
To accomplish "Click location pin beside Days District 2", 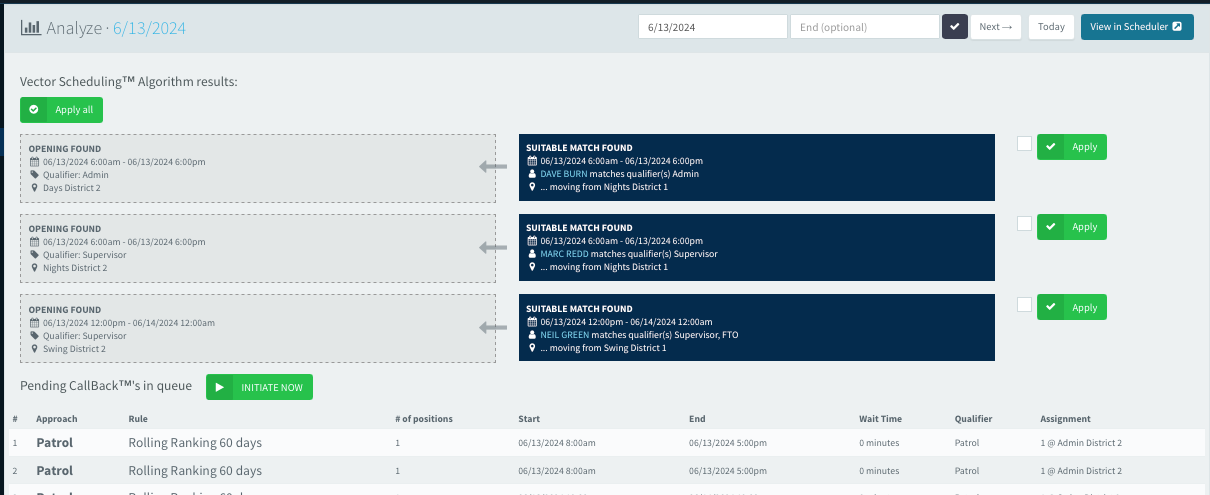I will [34, 187].
